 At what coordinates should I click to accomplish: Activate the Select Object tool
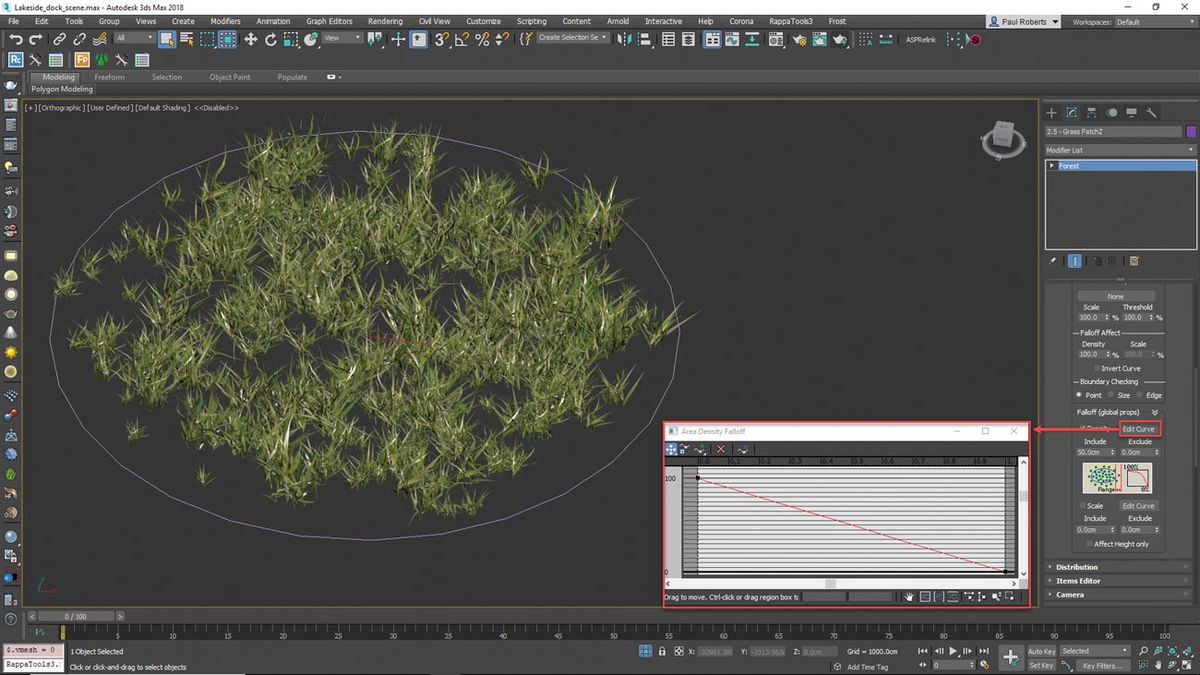(165, 39)
